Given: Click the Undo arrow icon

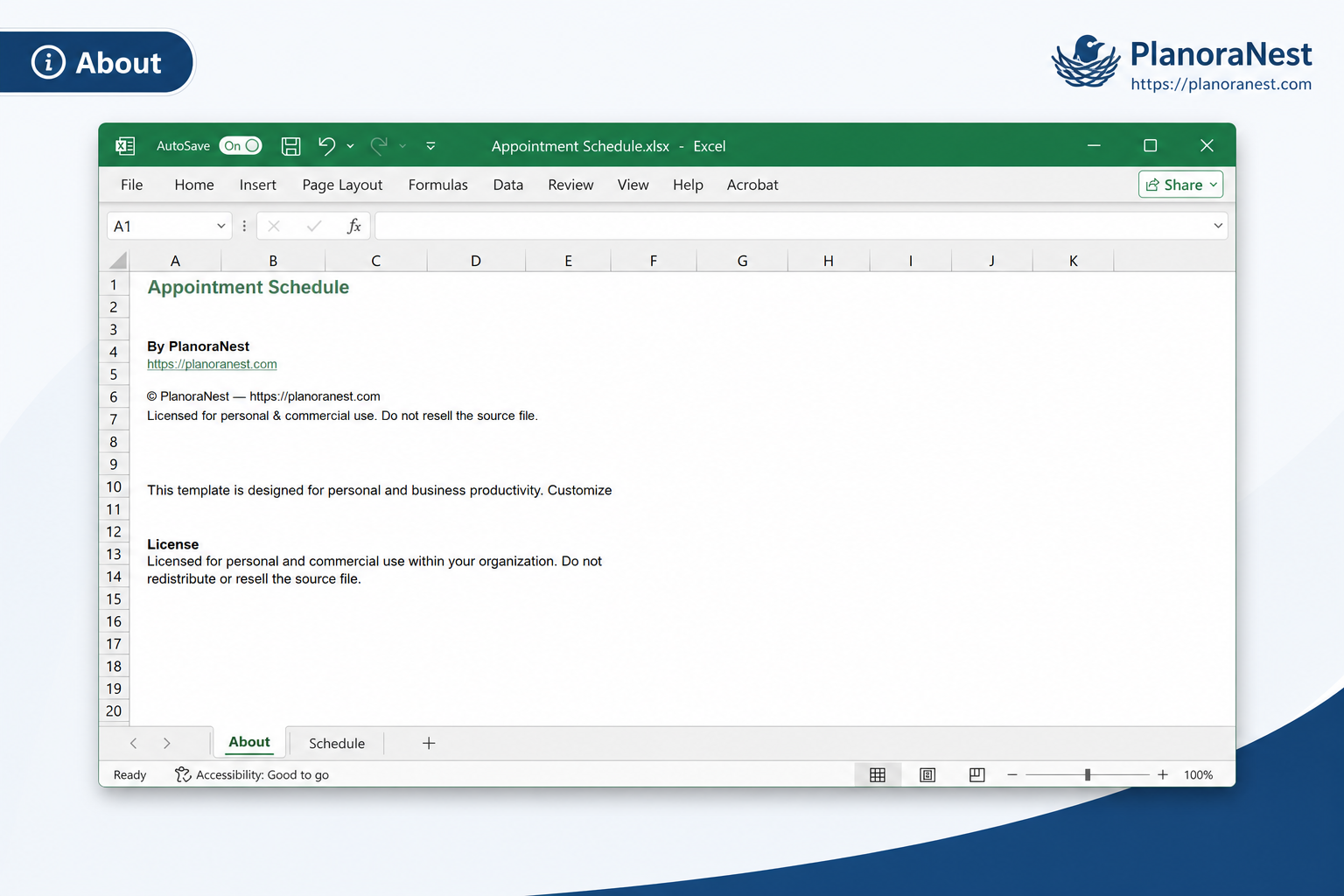Looking at the screenshot, I should [327, 146].
